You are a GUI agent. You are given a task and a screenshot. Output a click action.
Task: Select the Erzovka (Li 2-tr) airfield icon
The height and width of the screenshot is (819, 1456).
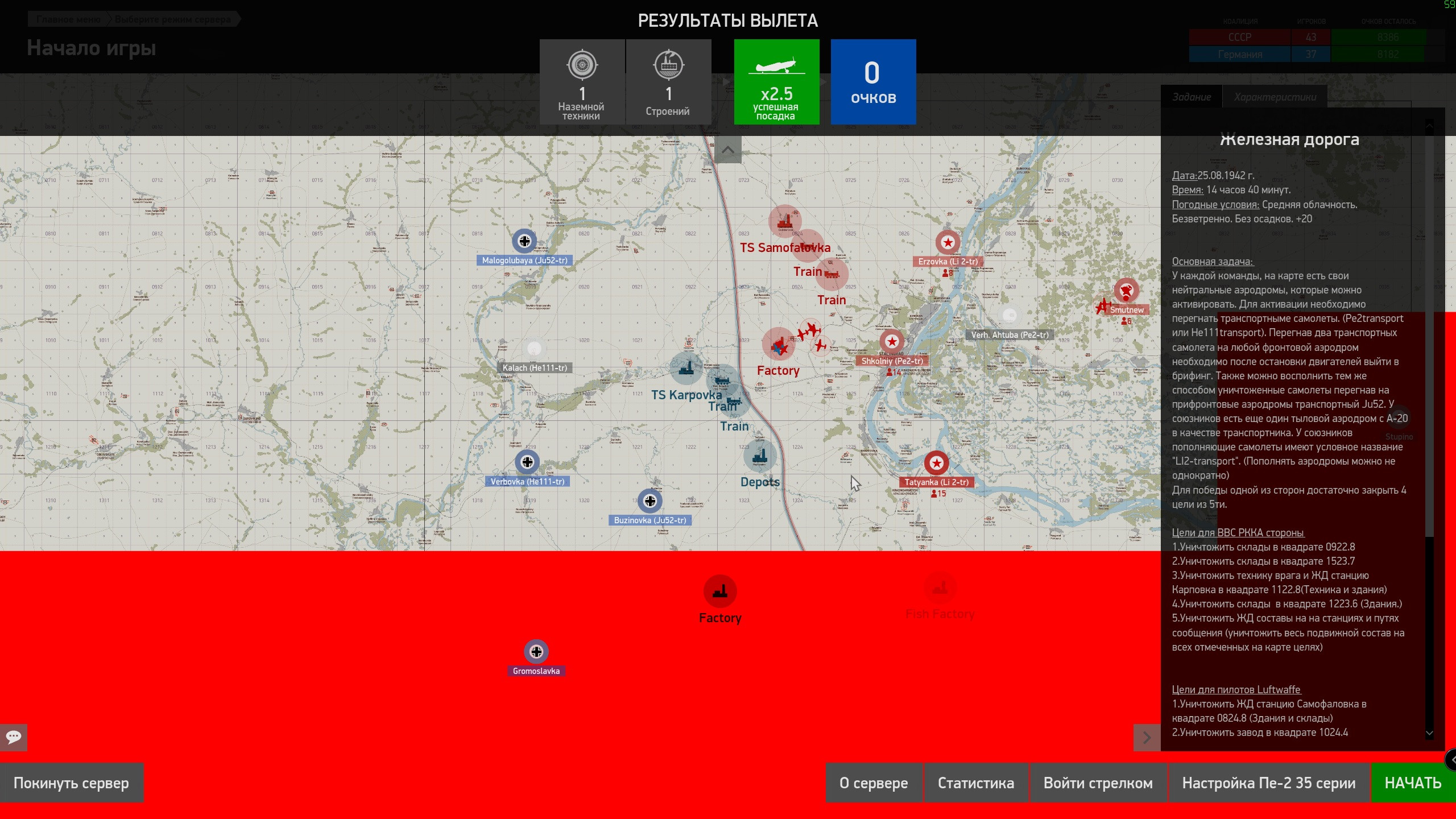click(x=948, y=243)
